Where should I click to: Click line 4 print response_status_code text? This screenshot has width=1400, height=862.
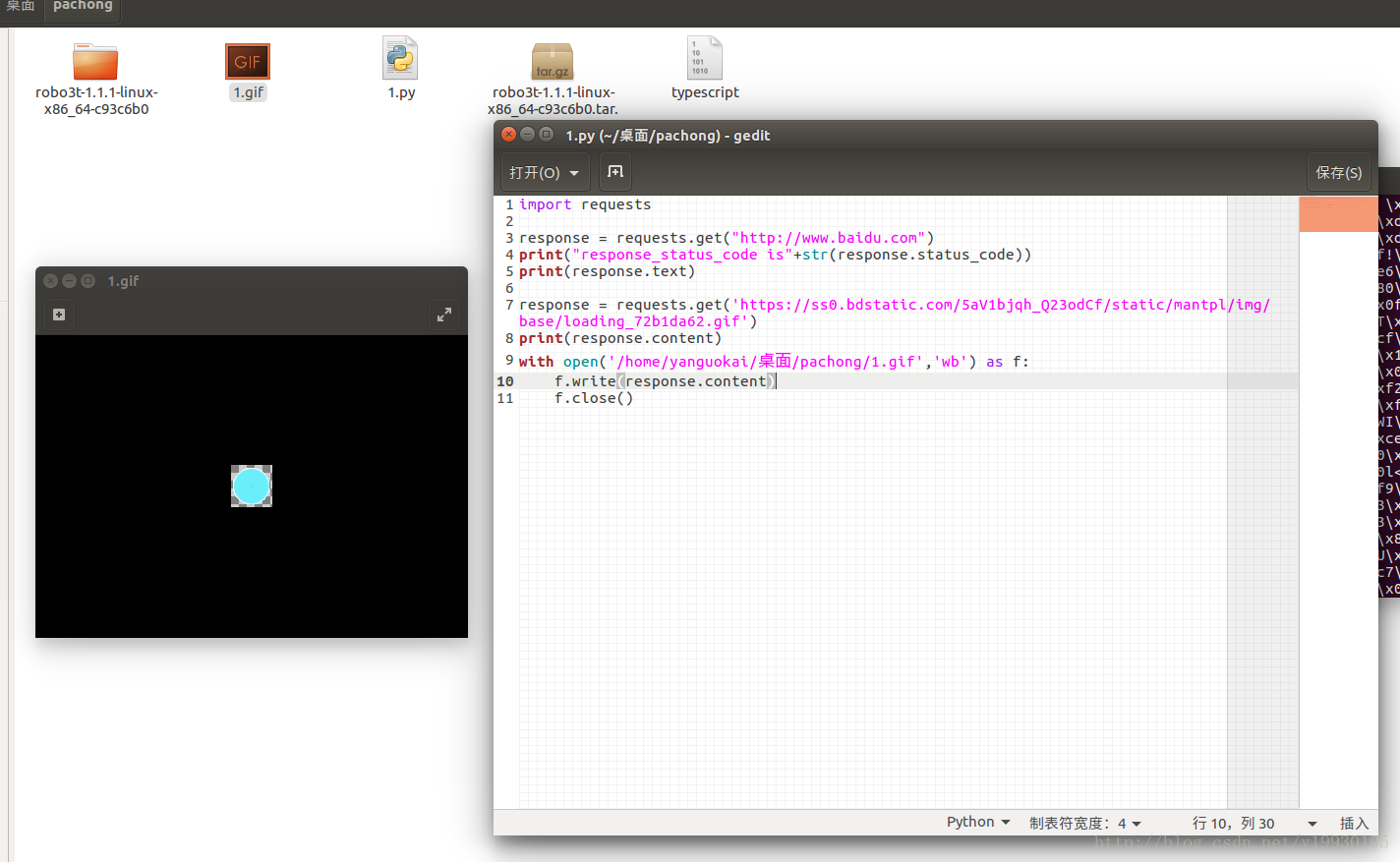775,255
